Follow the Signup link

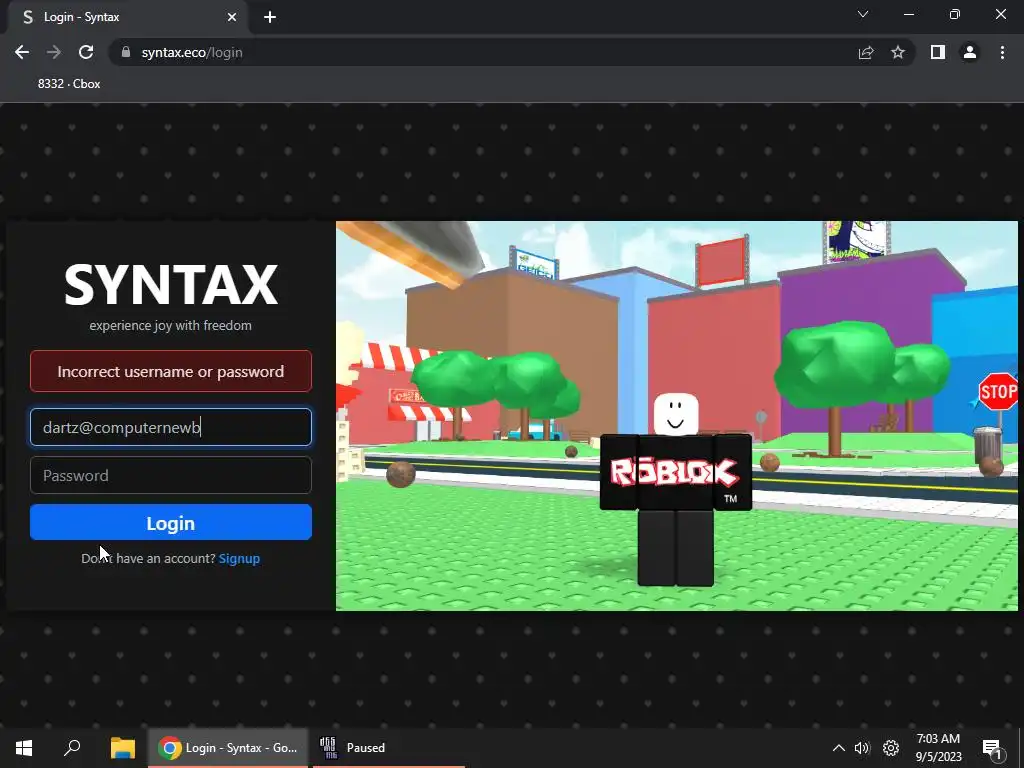pyautogui.click(x=239, y=558)
